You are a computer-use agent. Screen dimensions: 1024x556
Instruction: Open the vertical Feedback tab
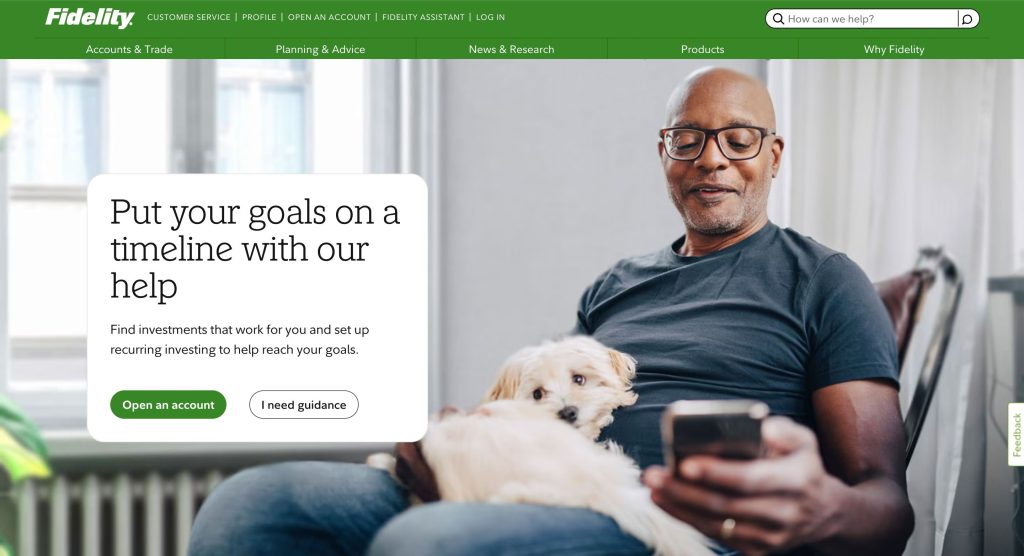[1016, 434]
